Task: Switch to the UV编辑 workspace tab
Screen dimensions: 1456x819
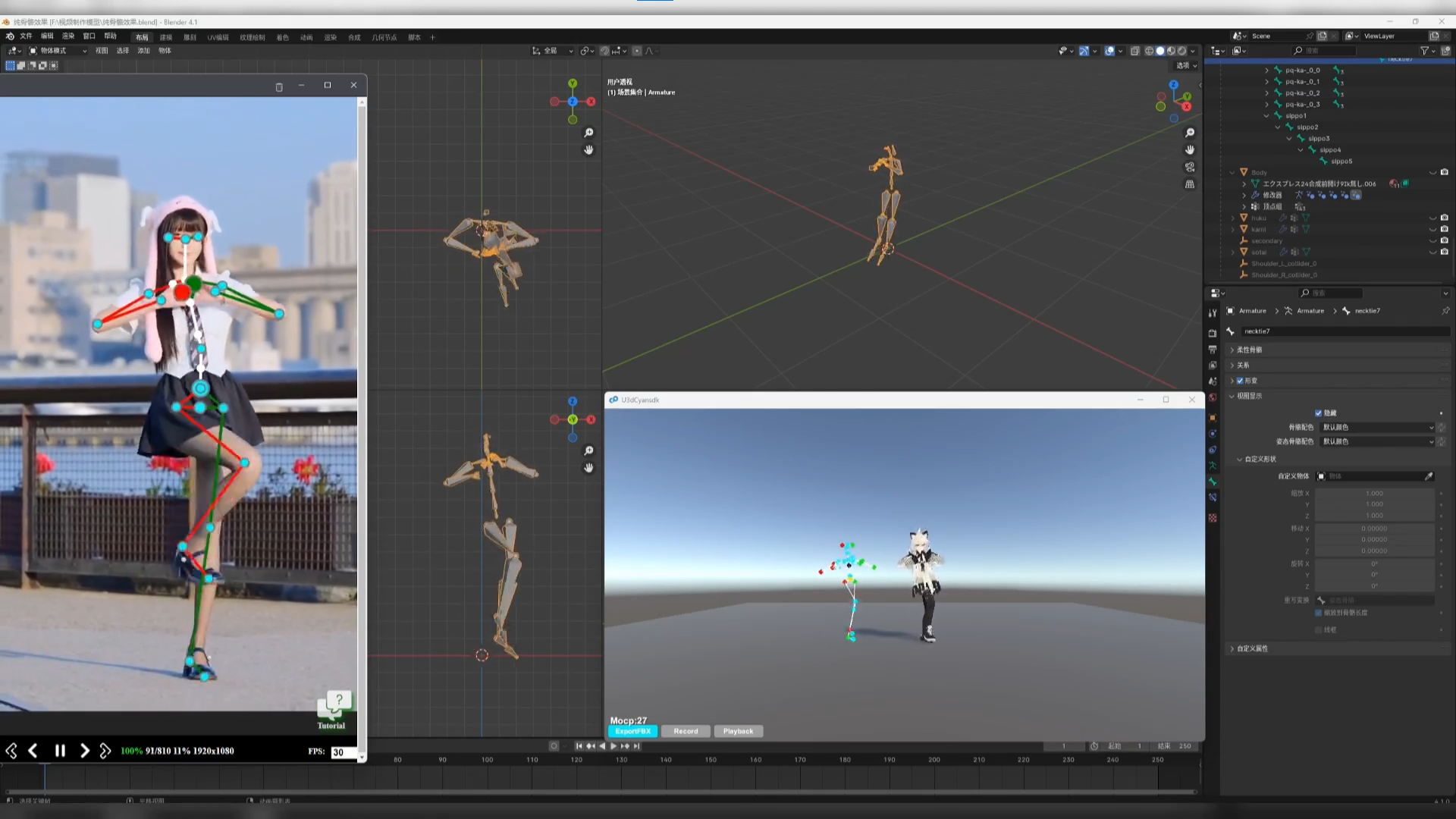Action: [218, 37]
